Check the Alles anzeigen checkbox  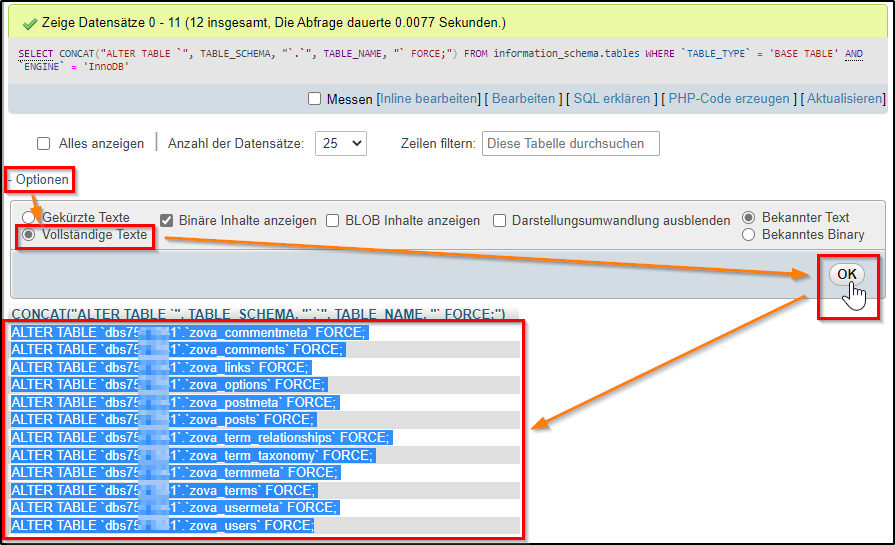pos(43,144)
